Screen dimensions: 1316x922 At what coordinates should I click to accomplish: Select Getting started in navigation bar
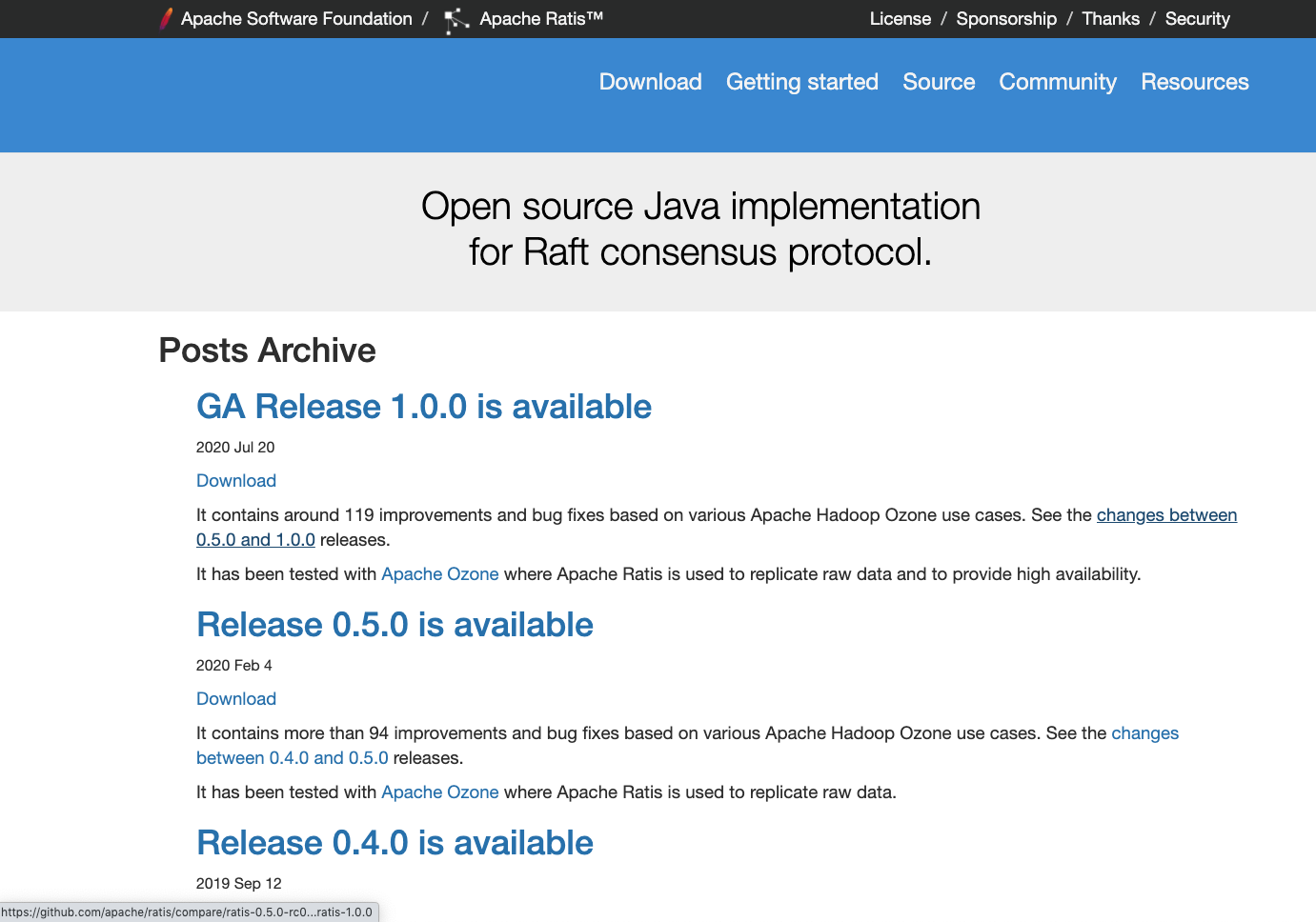(x=802, y=82)
